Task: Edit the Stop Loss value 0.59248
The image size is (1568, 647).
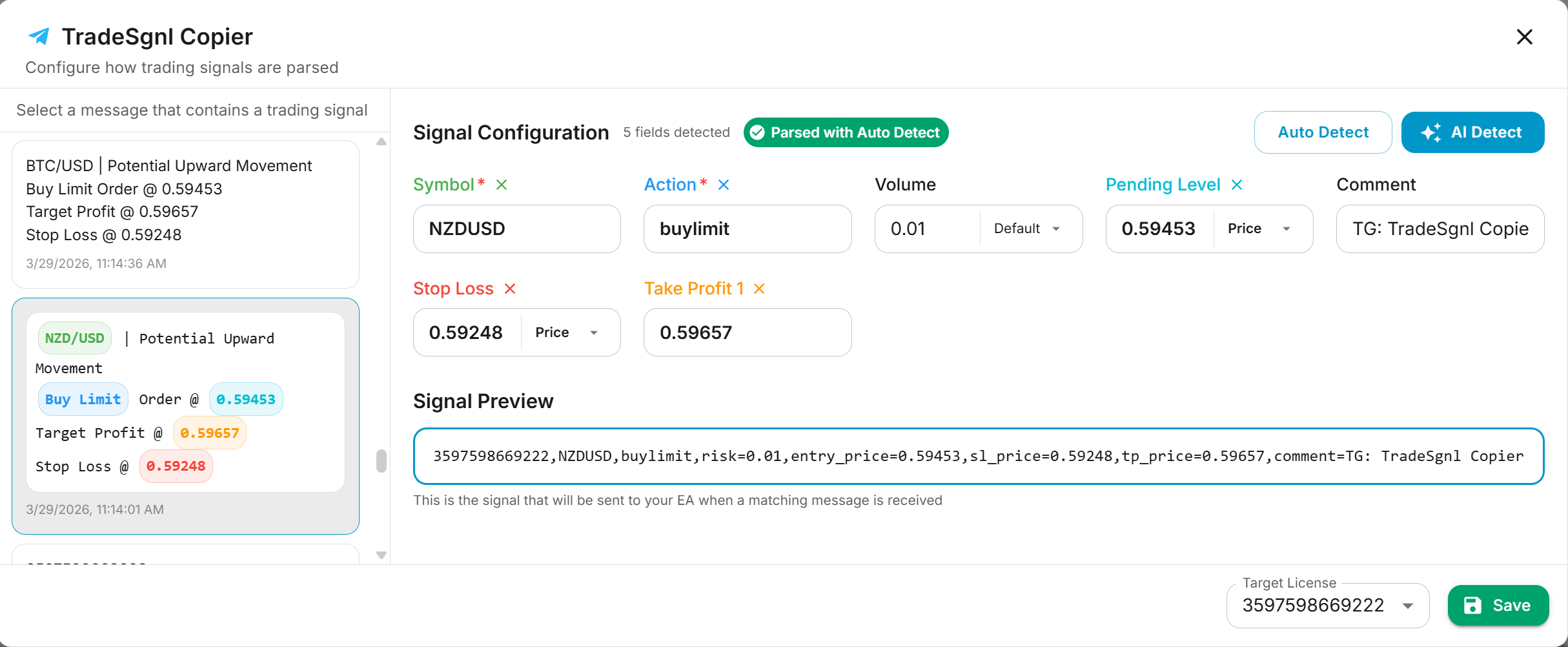Action: point(466,333)
